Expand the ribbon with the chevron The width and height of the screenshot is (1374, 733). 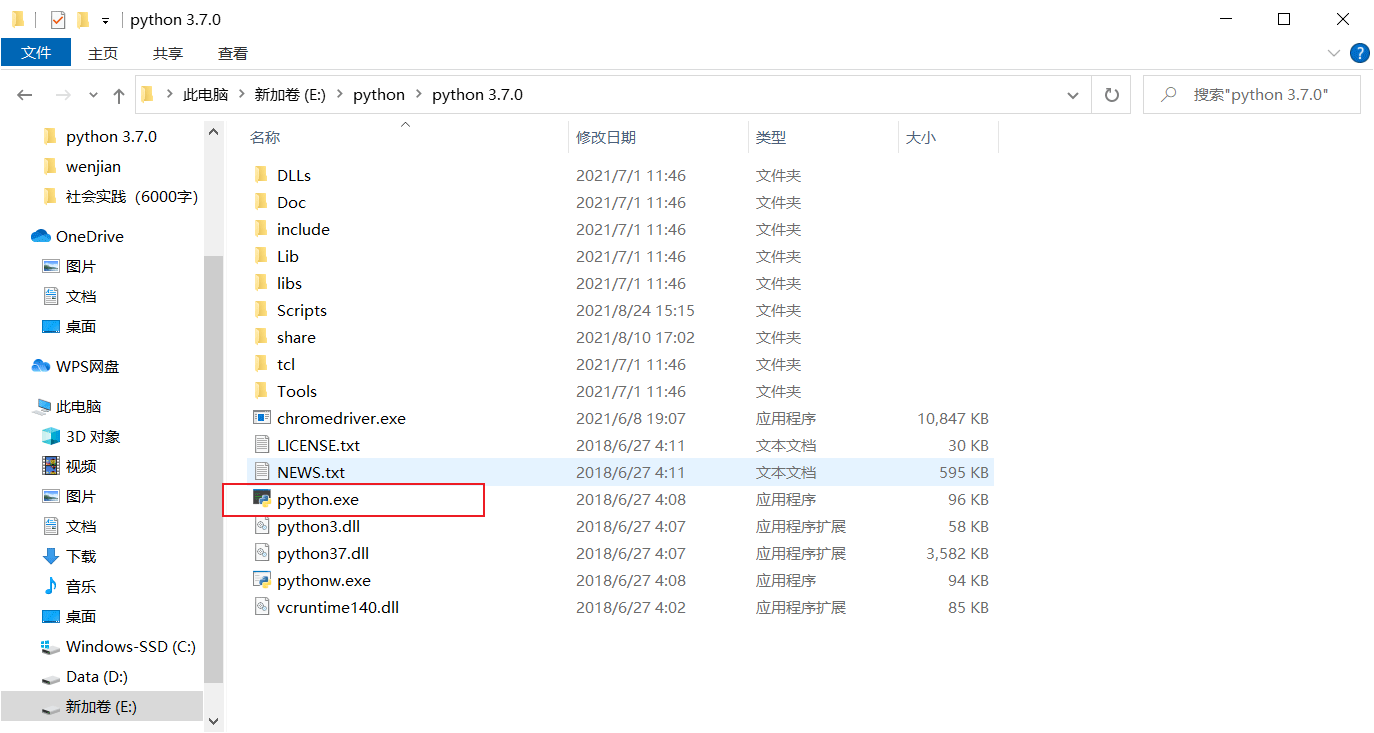(x=1334, y=53)
